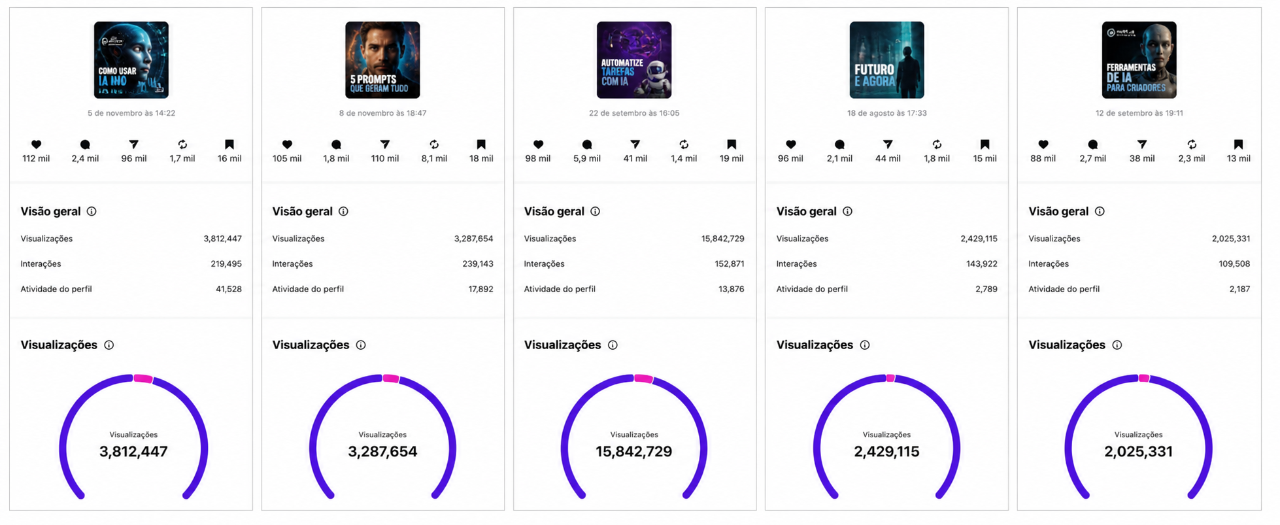Click the bookmark icon showing 13 mil
Viewport: 1280px width, 525px height.
1238,144
